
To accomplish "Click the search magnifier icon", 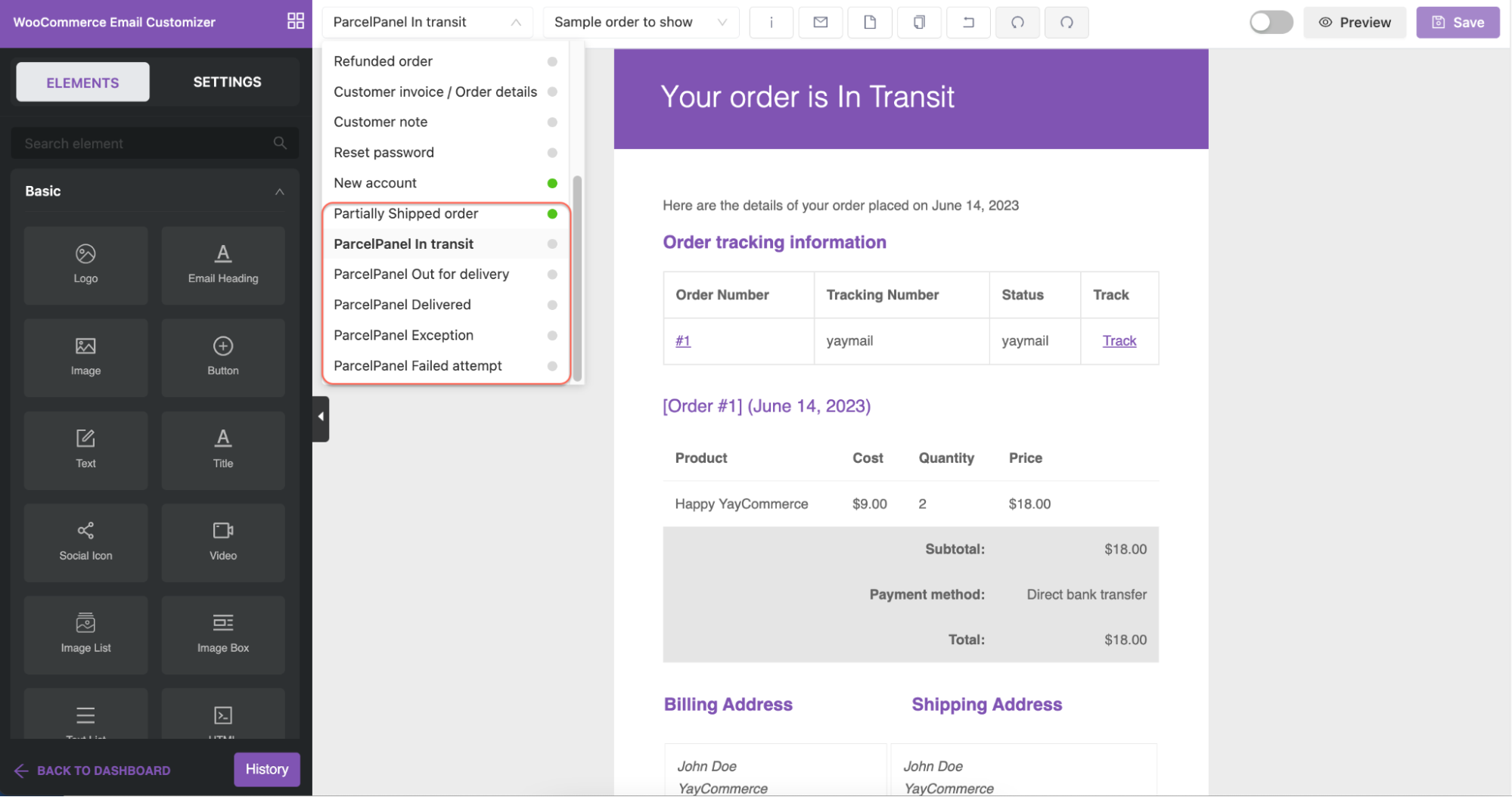I will pyautogui.click(x=280, y=143).
